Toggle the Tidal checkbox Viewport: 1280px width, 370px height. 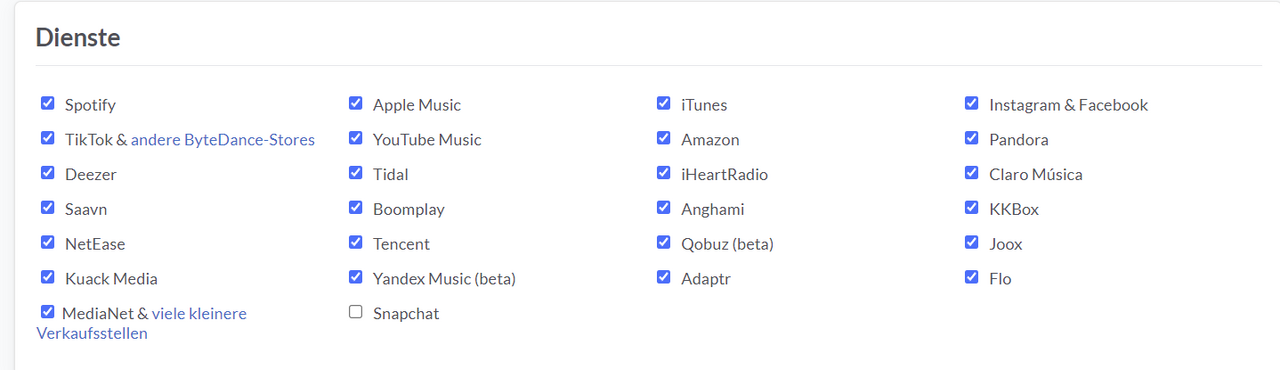coord(355,173)
